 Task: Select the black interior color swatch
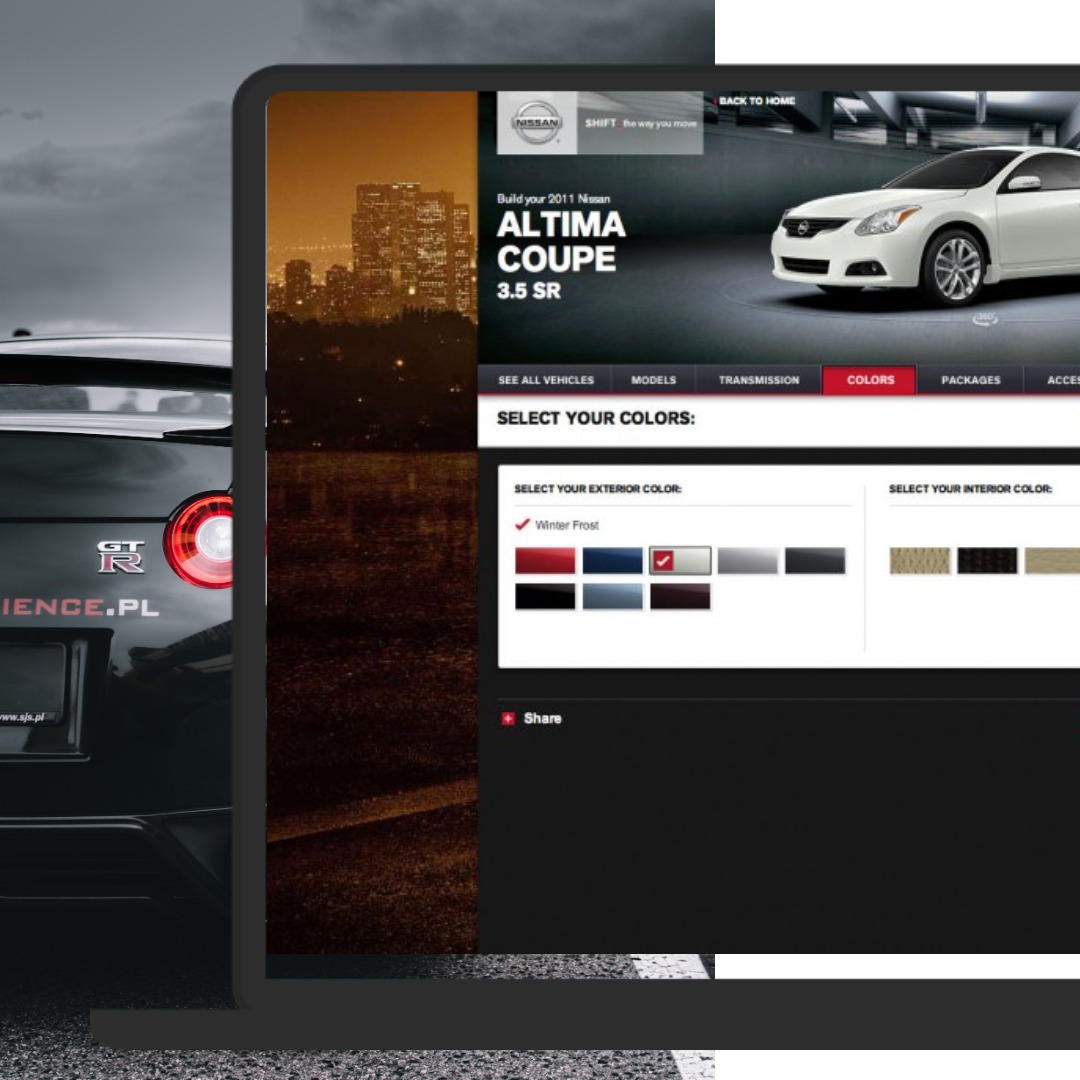point(987,561)
